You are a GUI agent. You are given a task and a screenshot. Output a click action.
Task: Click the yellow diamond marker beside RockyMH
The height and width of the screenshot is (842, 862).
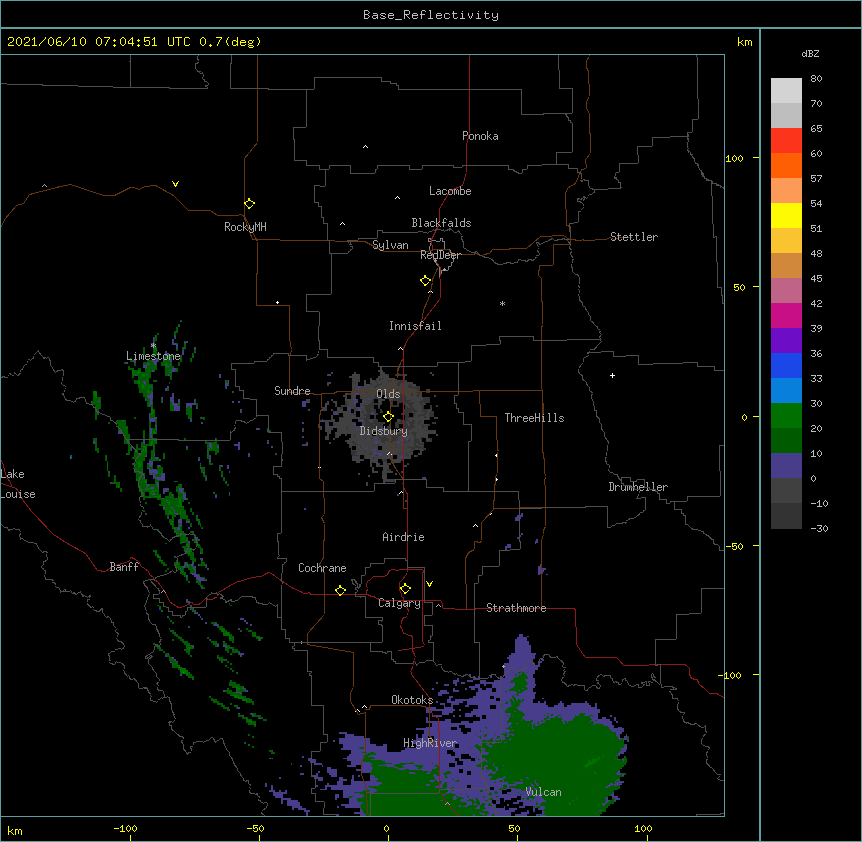[249, 204]
